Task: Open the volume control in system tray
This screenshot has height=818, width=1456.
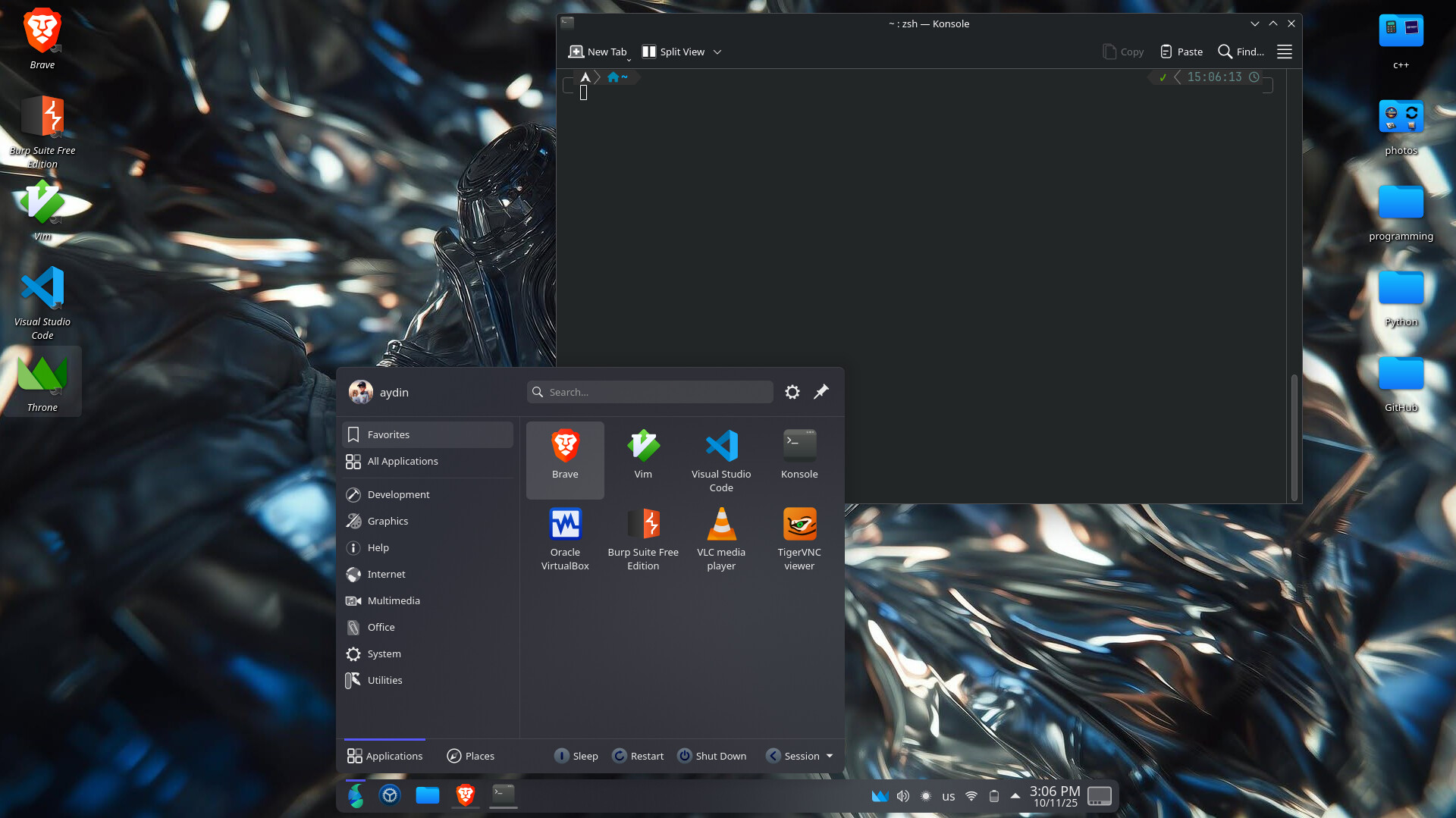Action: [x=902, y=796]
